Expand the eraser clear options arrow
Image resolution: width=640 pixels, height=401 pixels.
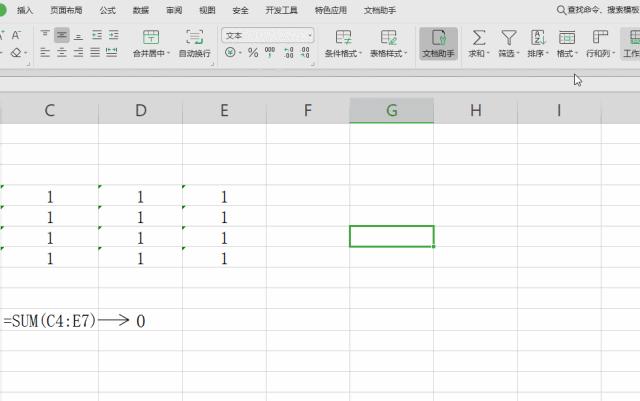tap(26, 53)
